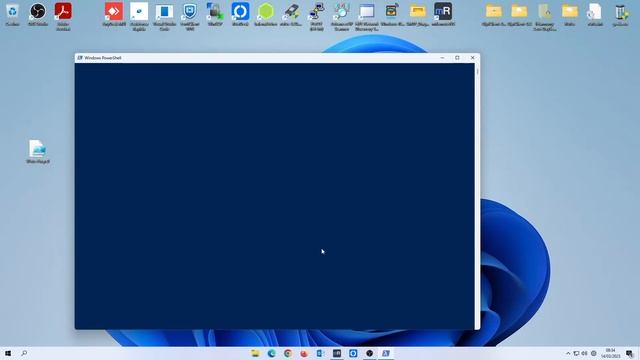Select the image file on the desktop
This screenshot has height=360, width=640.
[38, 151]
